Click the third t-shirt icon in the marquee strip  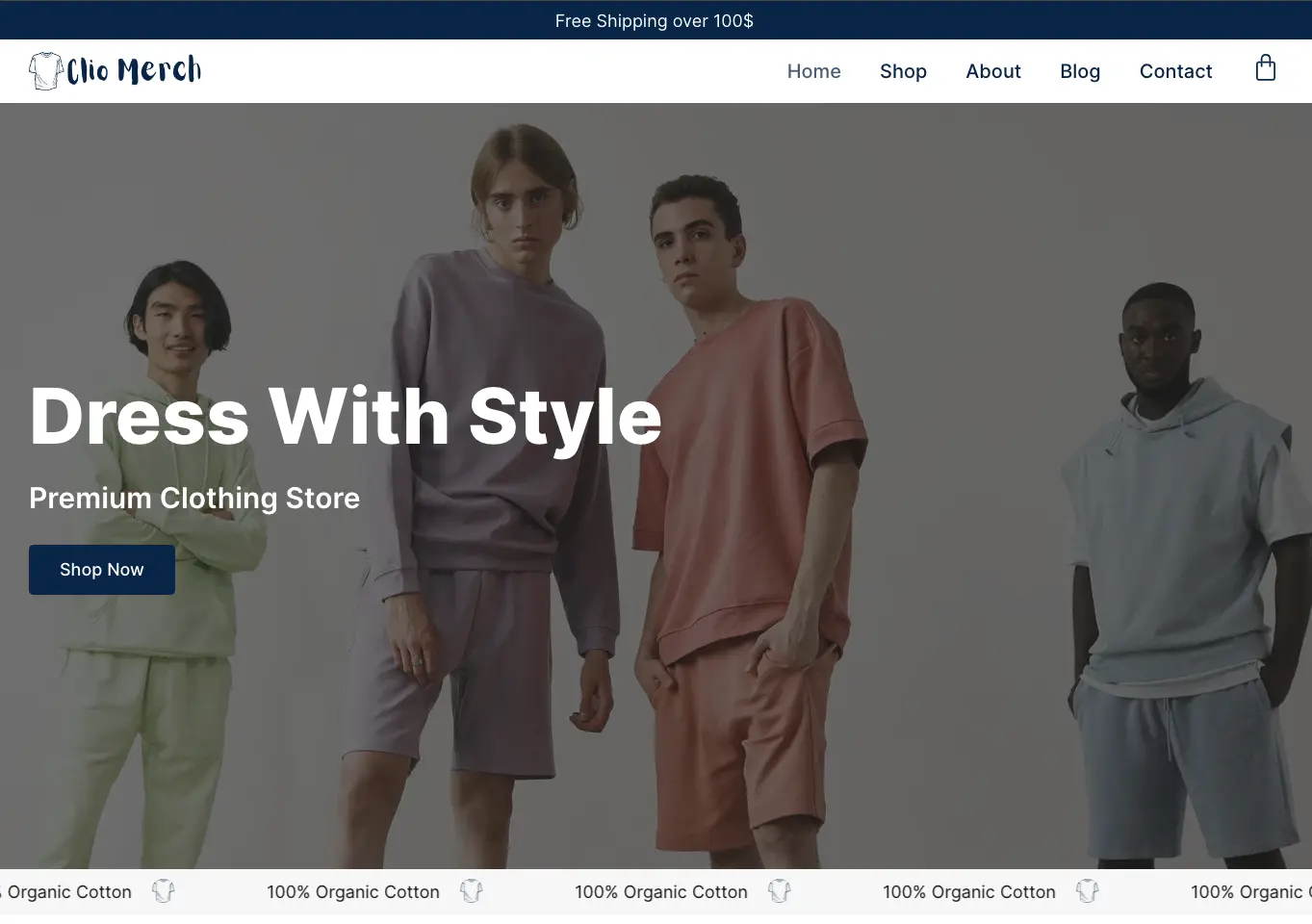coord(780,891)
